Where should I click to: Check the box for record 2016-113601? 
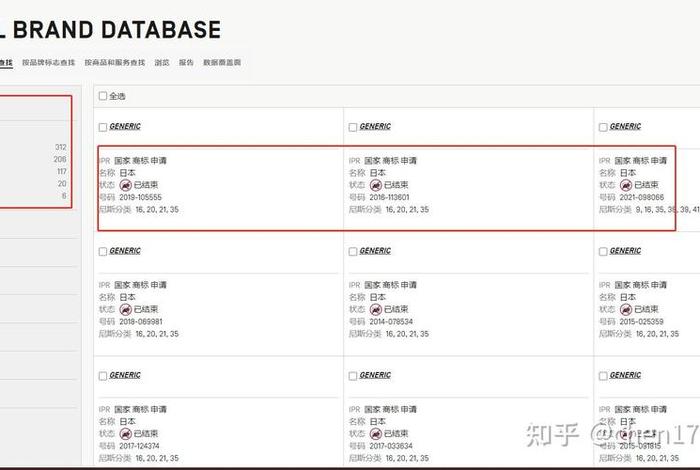353,127
